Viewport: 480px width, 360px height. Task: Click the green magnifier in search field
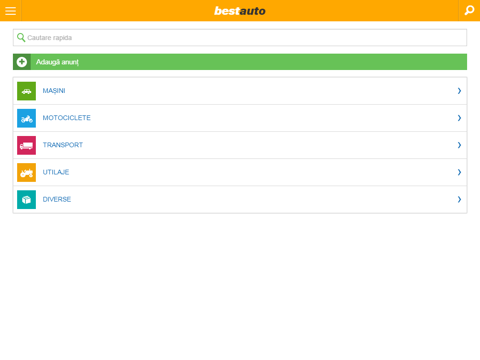(21, 38)
